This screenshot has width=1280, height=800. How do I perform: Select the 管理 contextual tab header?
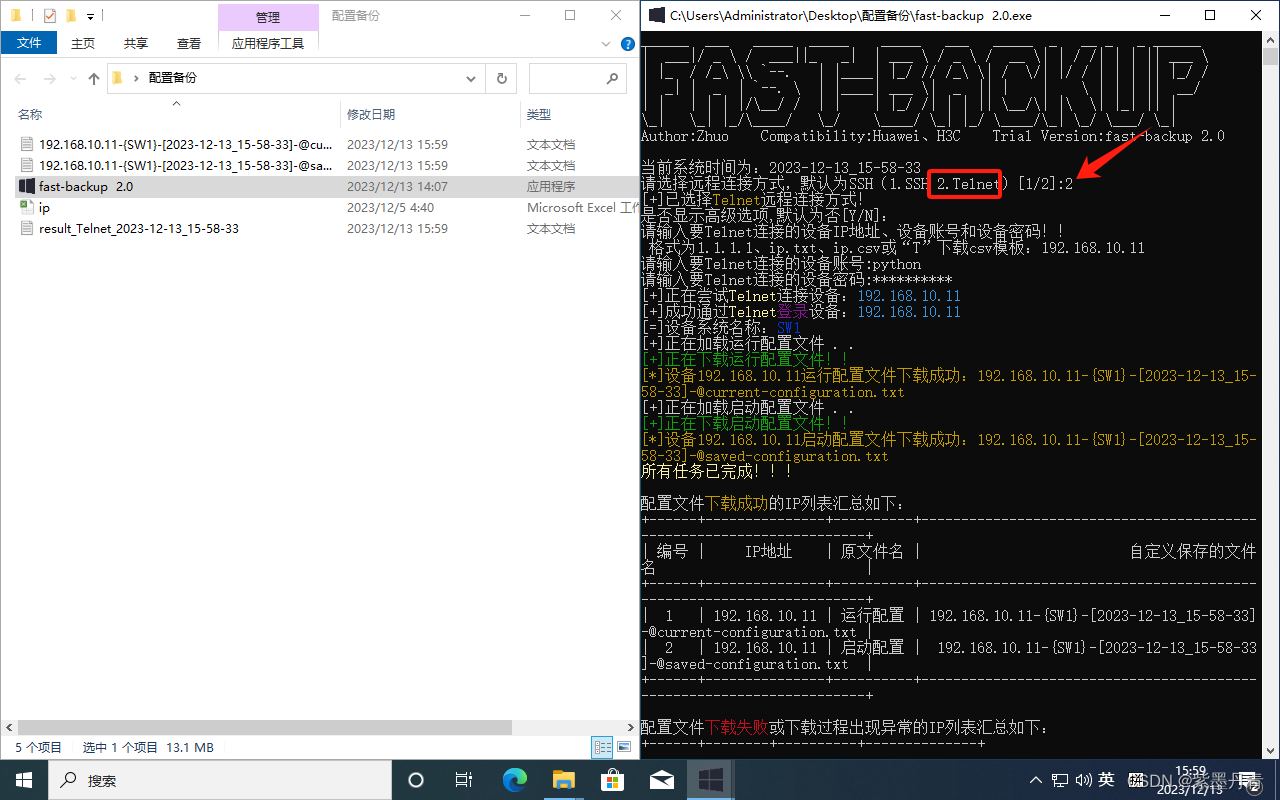point(268,17)
